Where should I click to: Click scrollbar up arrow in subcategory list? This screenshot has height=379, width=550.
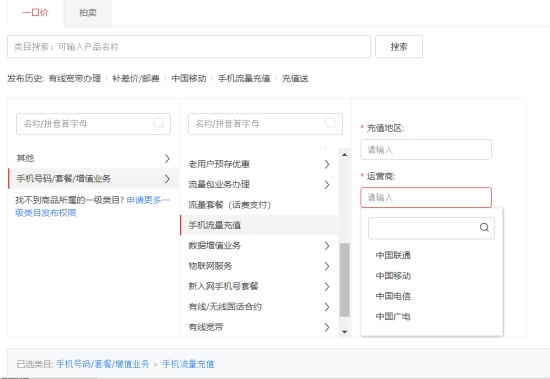[x=344, y=155]
